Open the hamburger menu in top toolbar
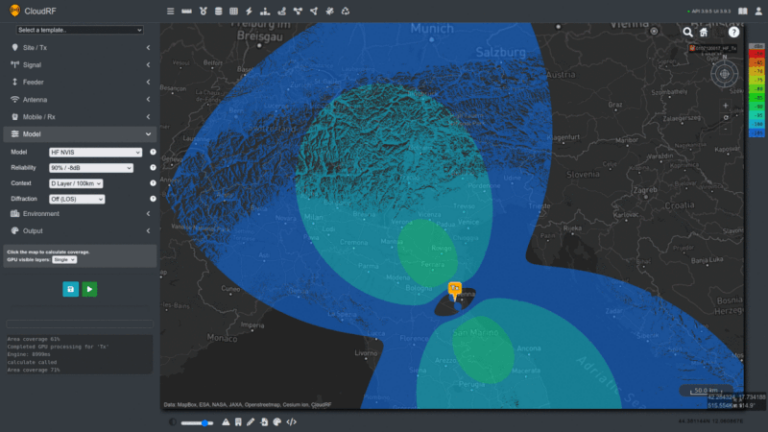 tap(170, 11)
